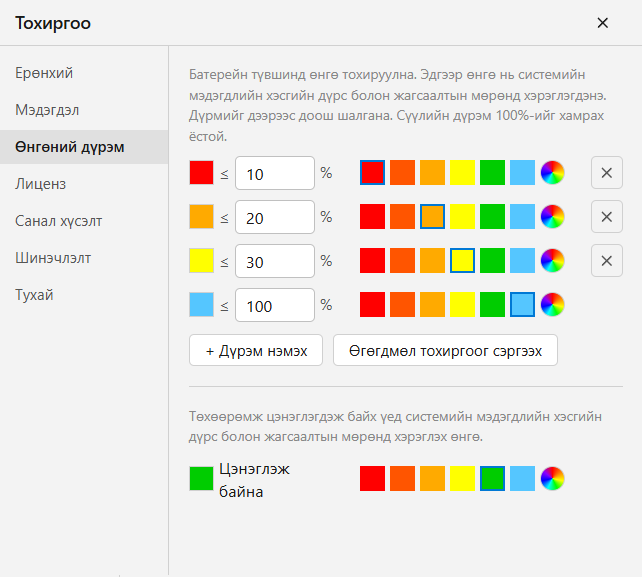Switch to the Шинэчлэлт tab
This screenshot has width=642, height=577.
[84, 258]
